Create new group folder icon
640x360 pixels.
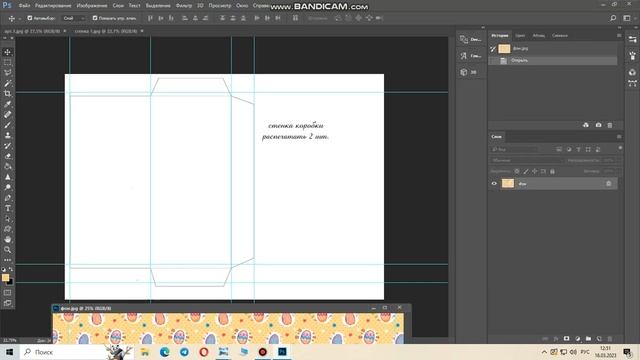(588, 338)
